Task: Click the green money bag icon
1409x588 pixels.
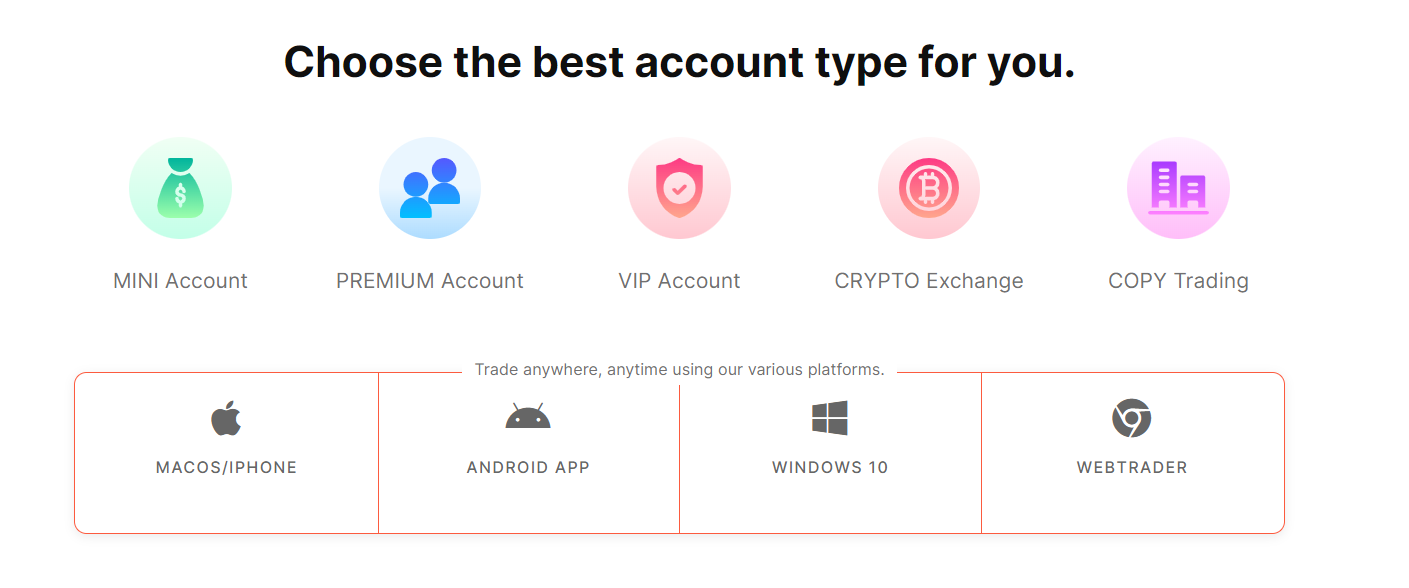Action: pos(180,188)
